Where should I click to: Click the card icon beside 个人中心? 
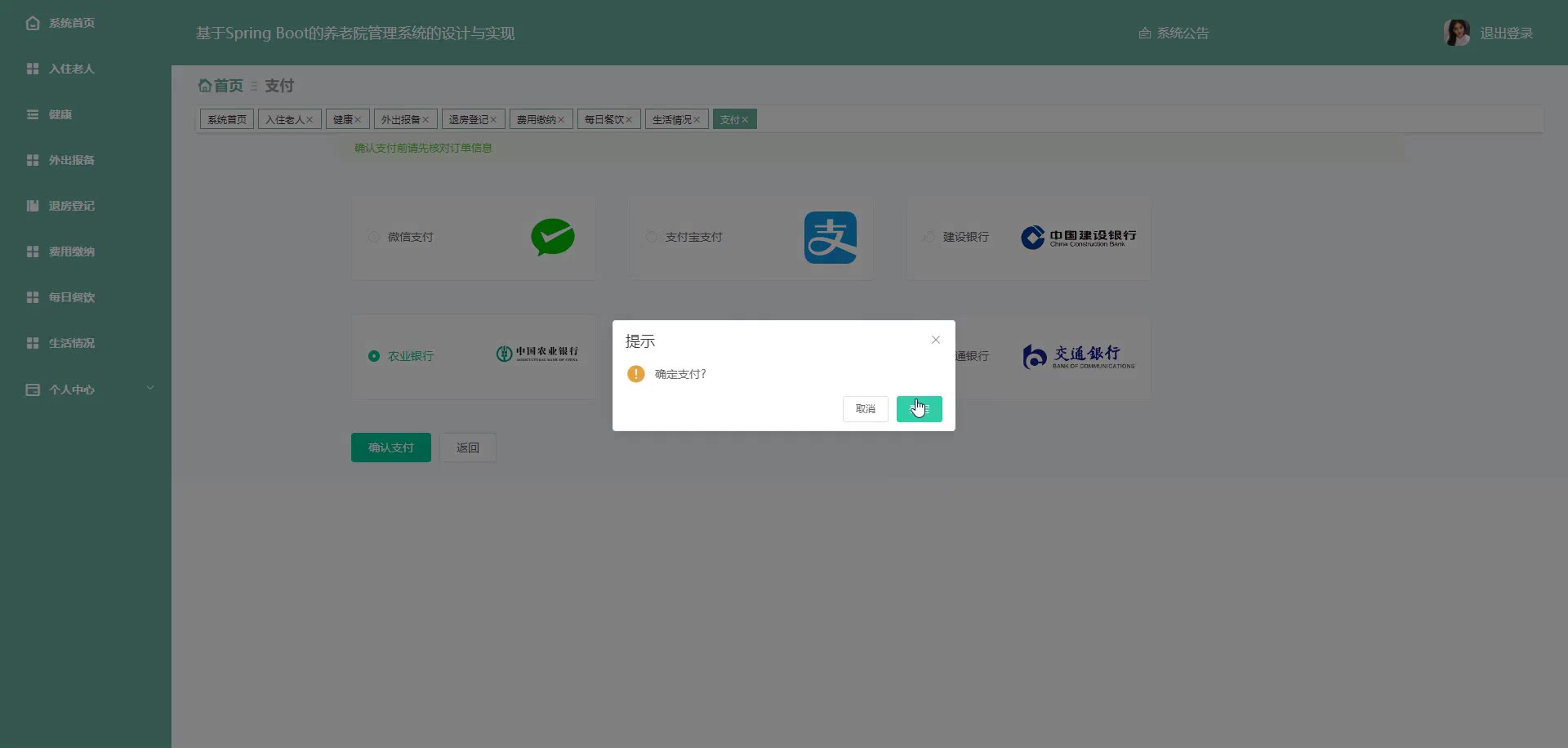[33, 390]
